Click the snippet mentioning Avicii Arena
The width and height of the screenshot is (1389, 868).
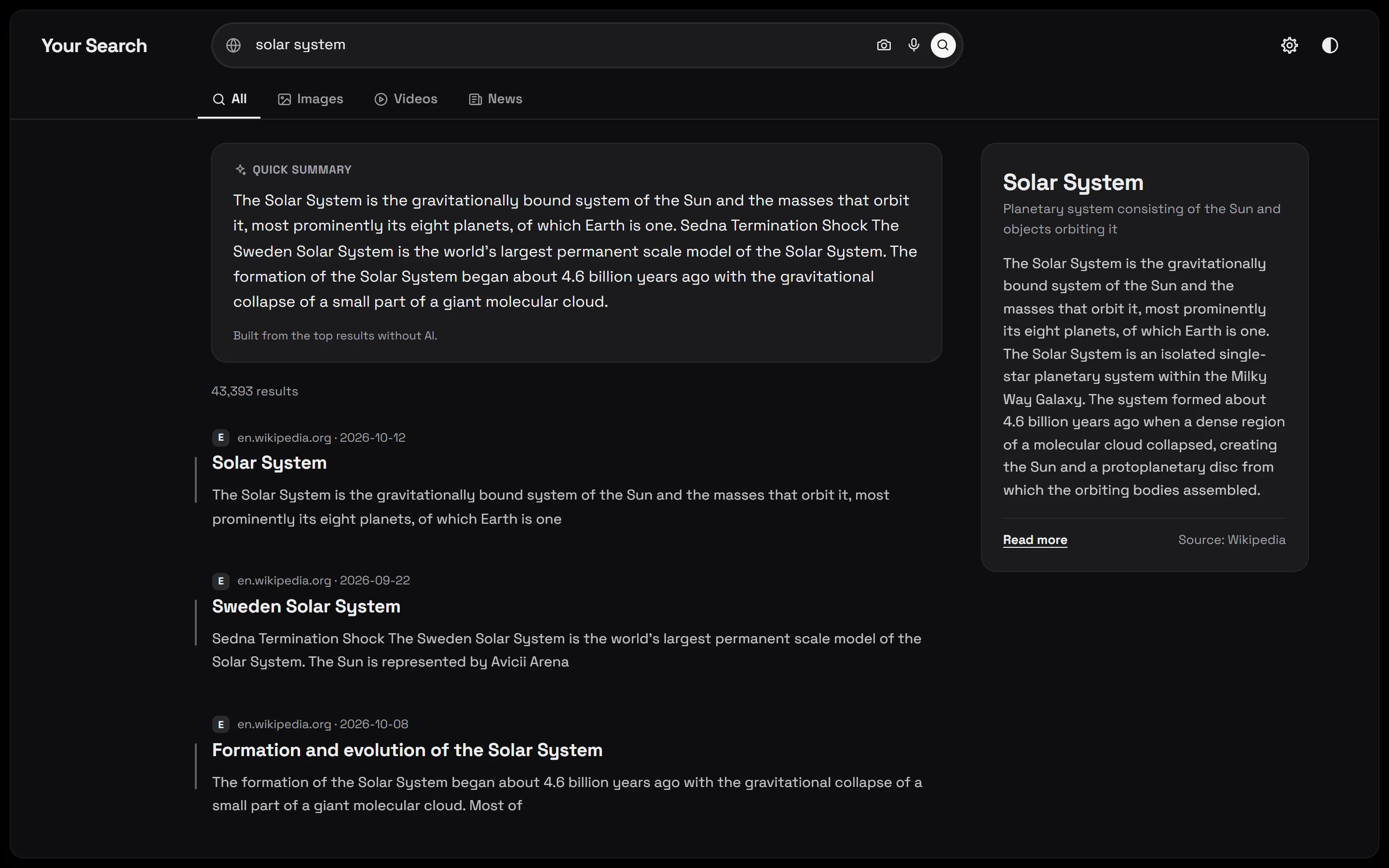567,651
